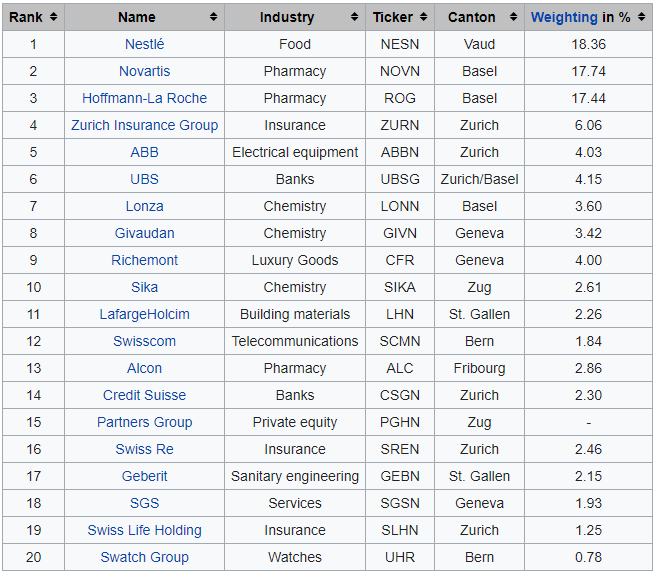Screen dimensions: 654x572
Task: Click the 1.25 weighting value
Action: [589, 530]
